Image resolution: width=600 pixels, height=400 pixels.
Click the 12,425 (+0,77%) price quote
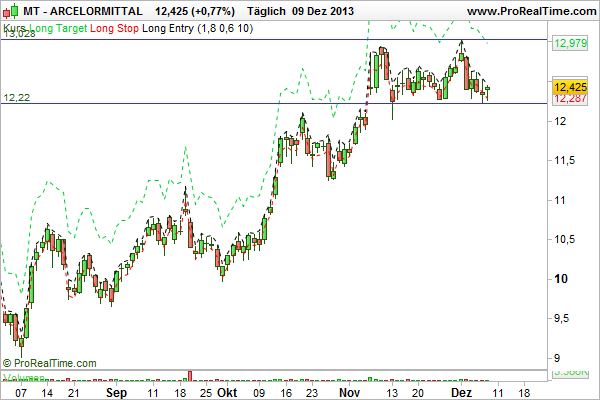click(195, 11)
